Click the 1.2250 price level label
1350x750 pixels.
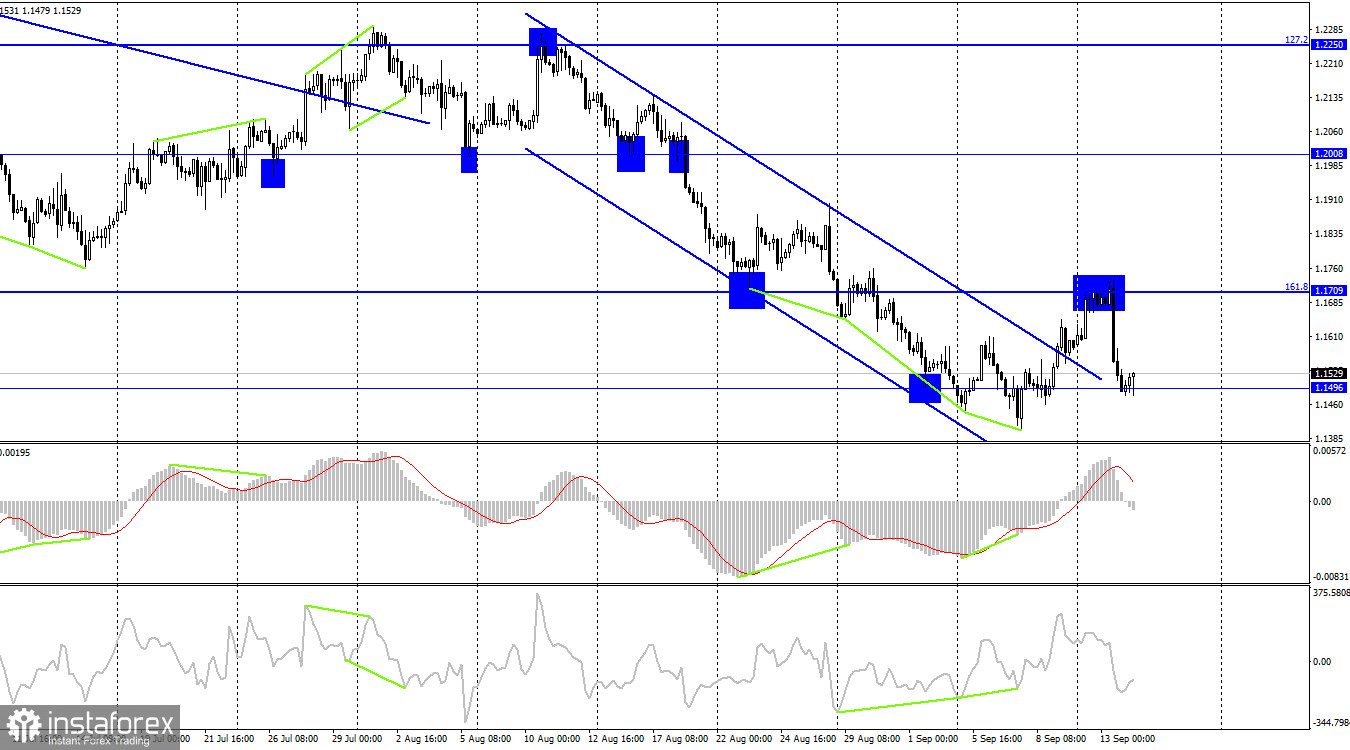[1329, 45]
